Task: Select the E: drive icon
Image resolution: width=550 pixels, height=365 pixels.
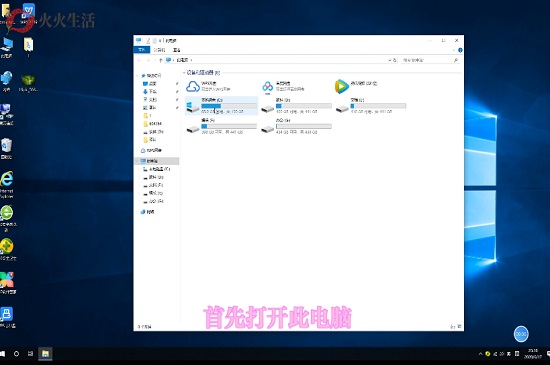Action: [x=342, y=109]
